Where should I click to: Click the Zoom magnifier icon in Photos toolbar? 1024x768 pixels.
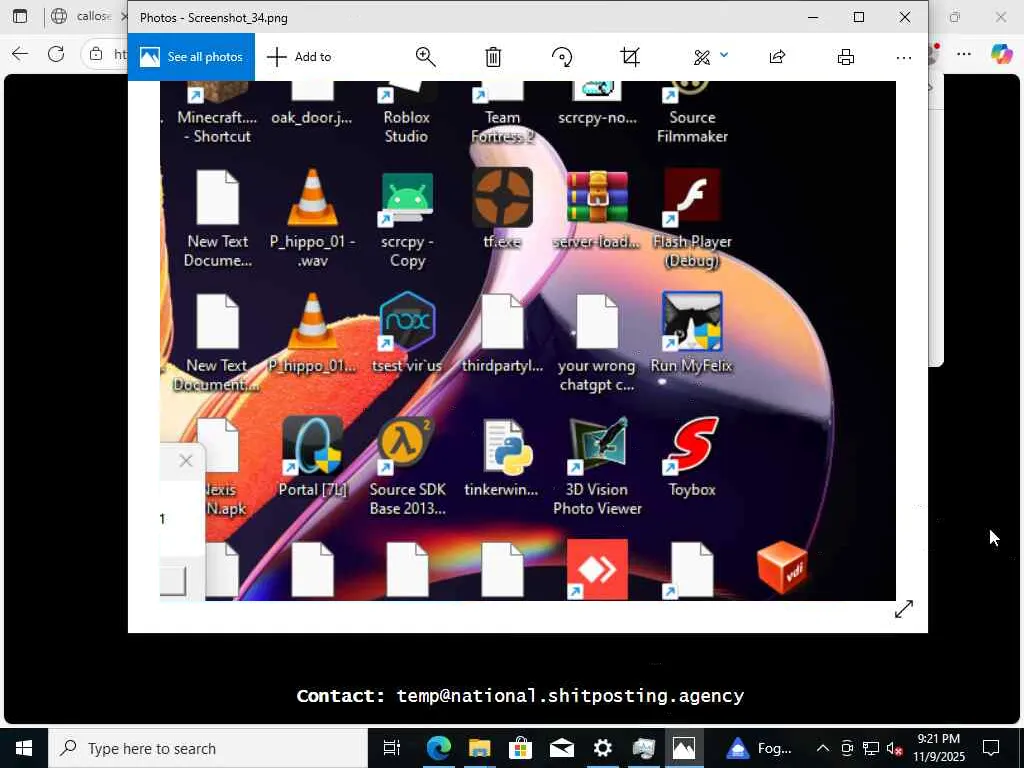click(426, 57)
